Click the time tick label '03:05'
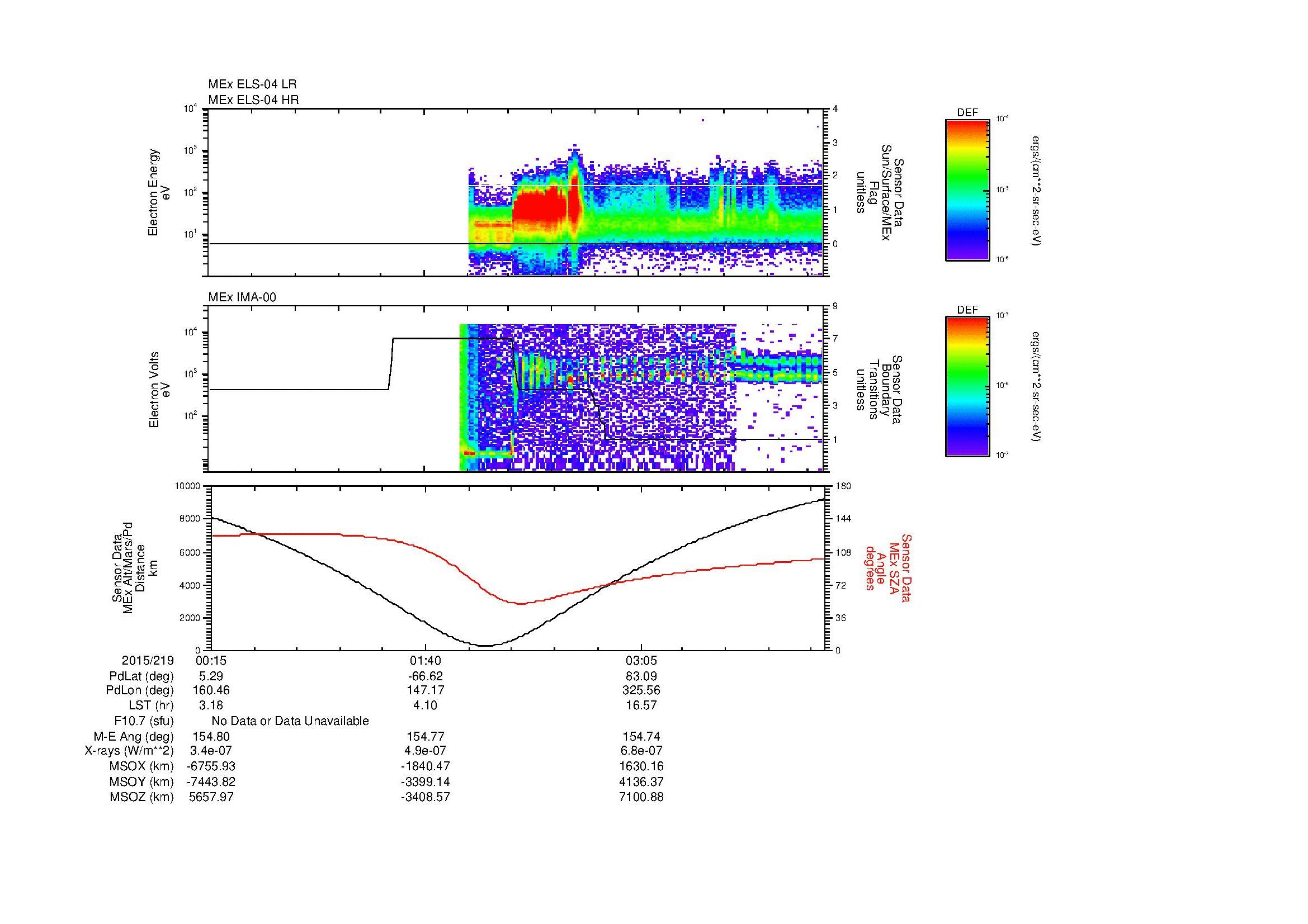 [x=641, y=660]
